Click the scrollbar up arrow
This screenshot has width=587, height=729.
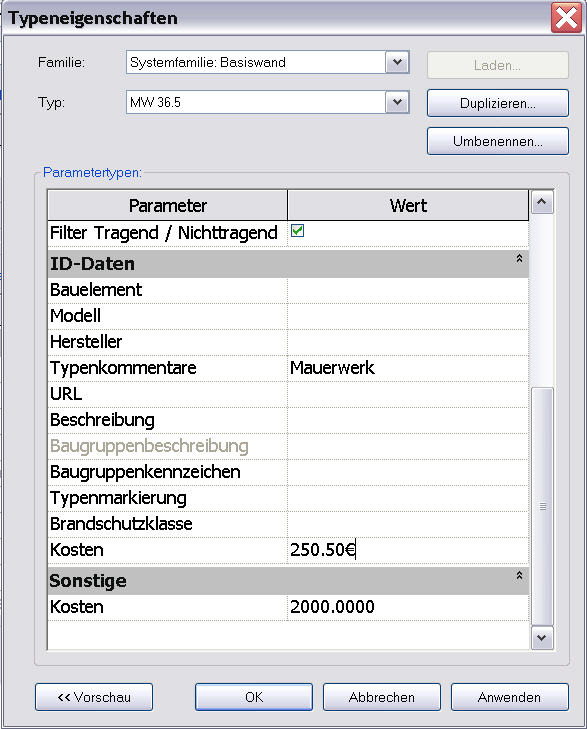(541, 202)
